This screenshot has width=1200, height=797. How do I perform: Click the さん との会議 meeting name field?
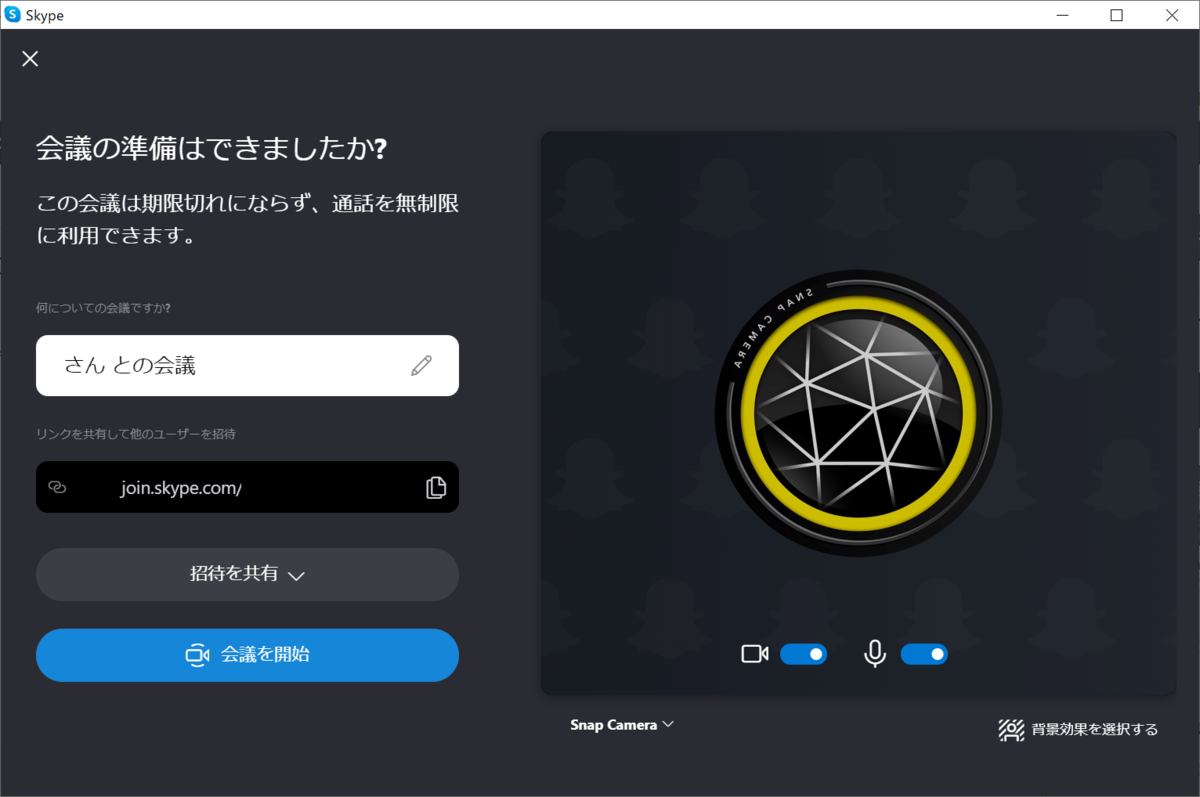247,365
